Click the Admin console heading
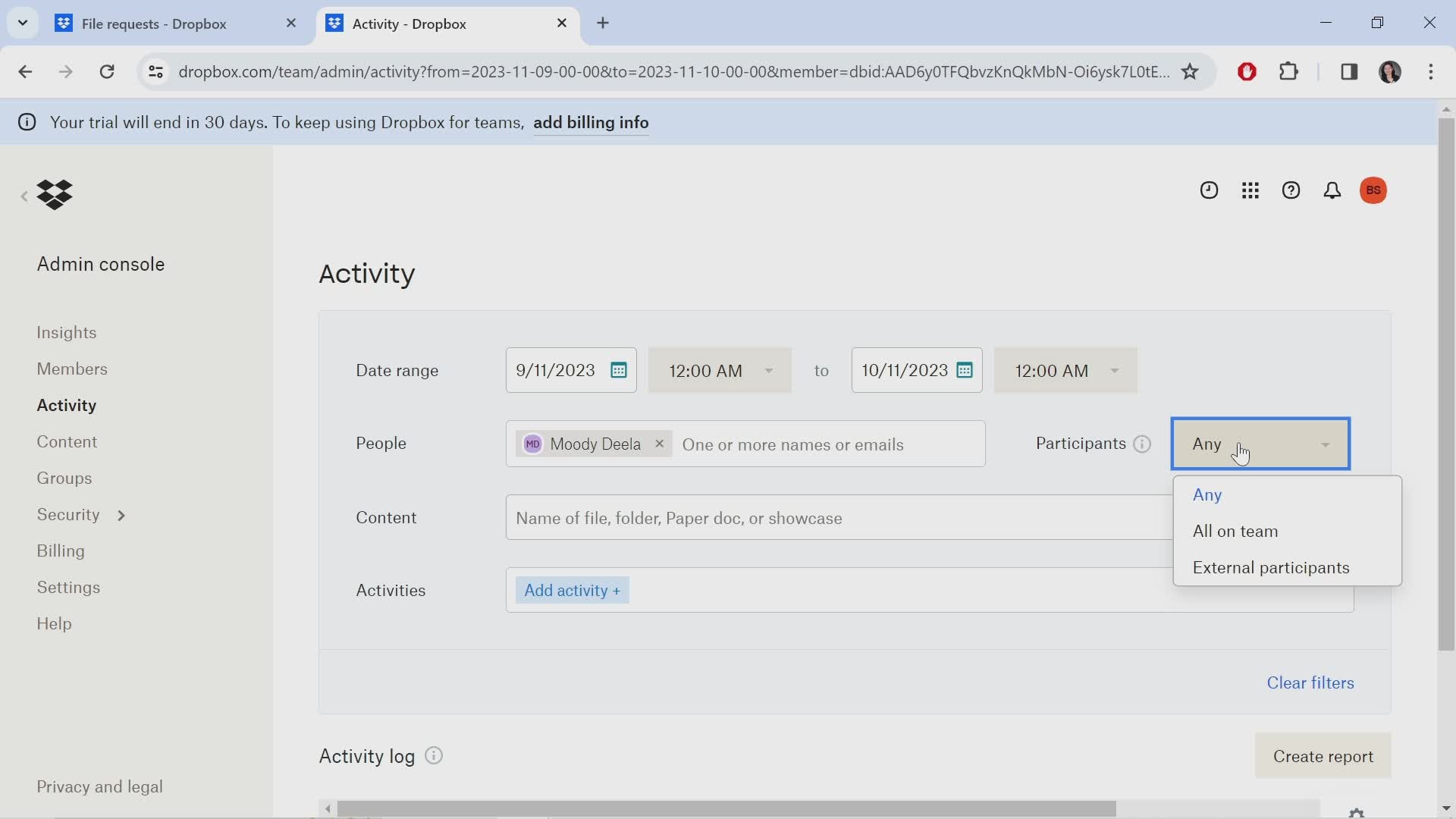 point(101,264)
